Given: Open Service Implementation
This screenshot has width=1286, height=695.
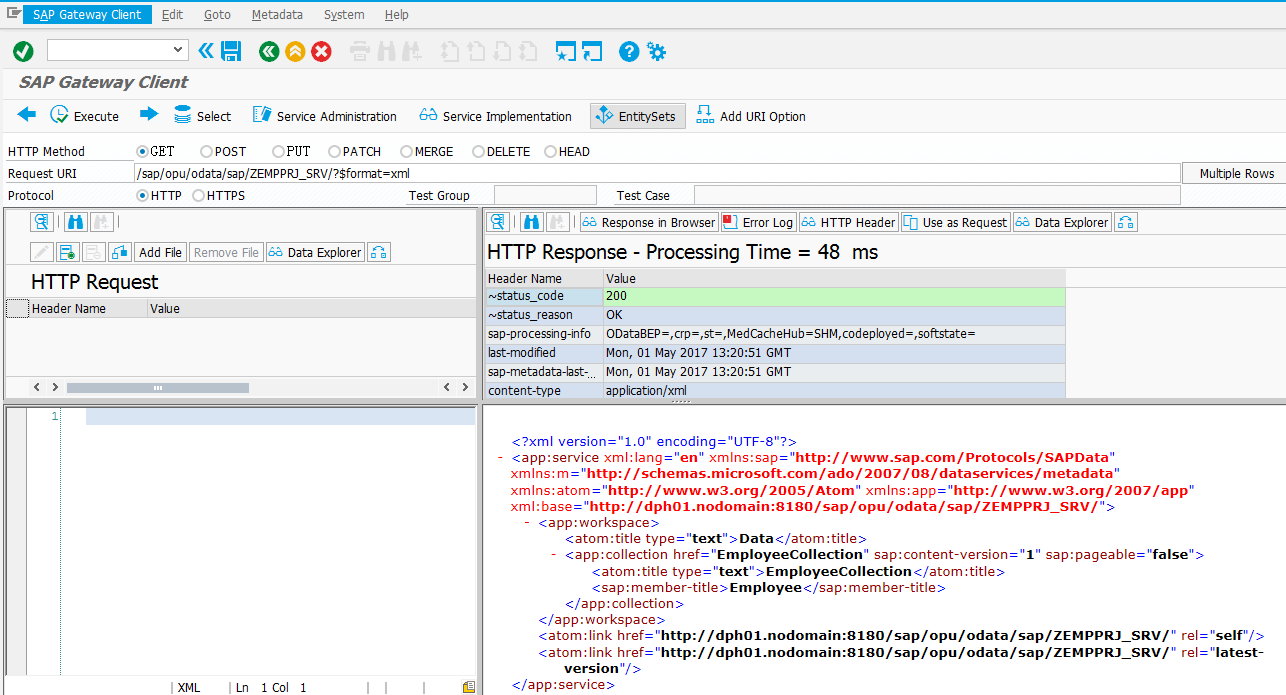Looking at the screenshot, I should (x=496, y=116).
